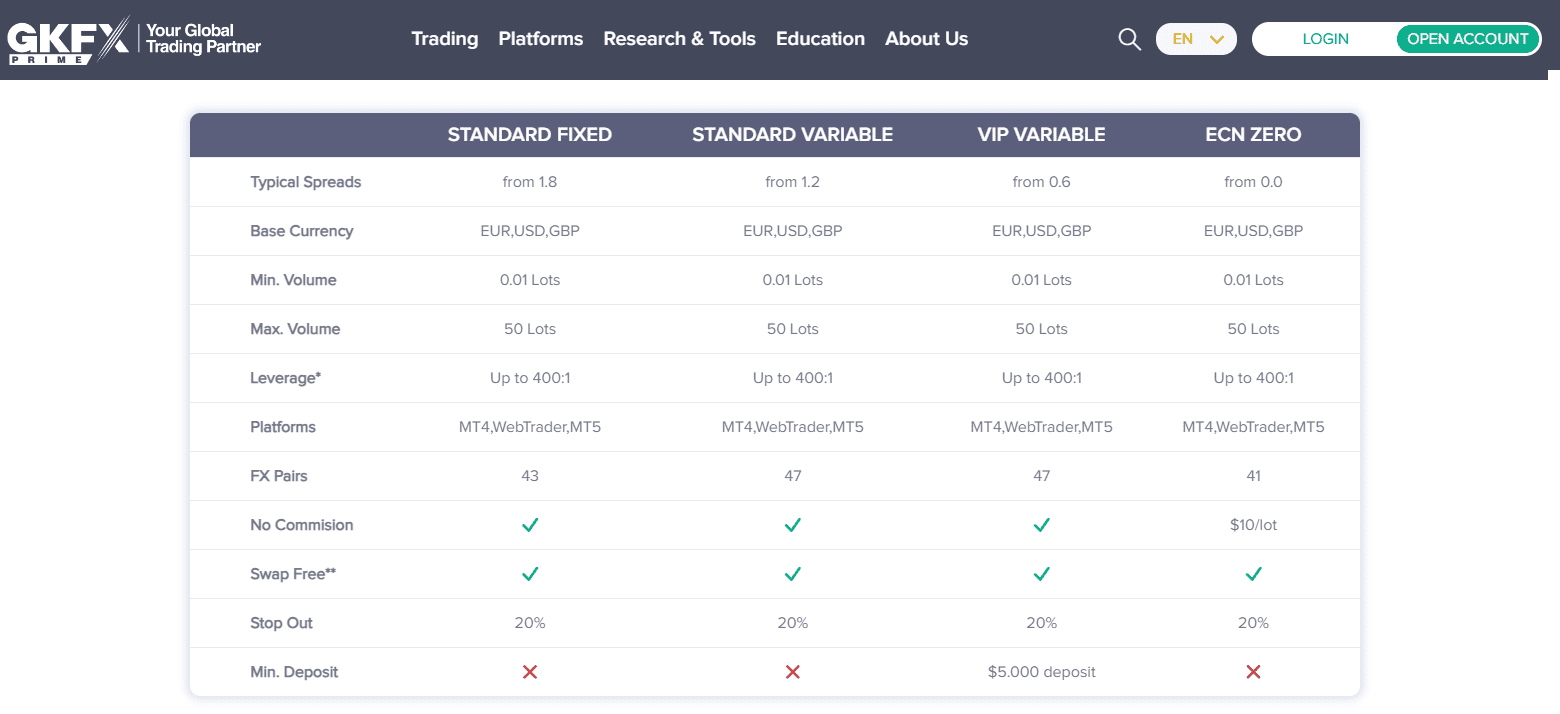Select the ECN ZERO column header
Image resolution: width=1560 pixels, height=714 pixels.
(x=1253, y=134)
